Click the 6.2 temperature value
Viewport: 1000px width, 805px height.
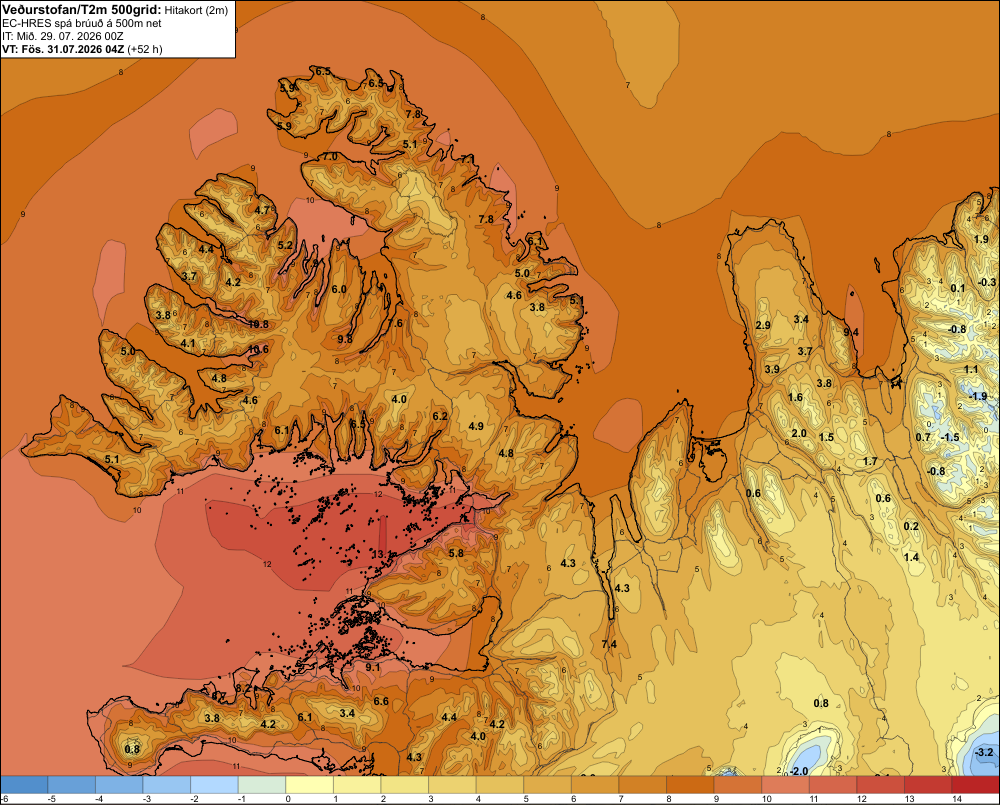pyautogui.click(x=440, y=416)
